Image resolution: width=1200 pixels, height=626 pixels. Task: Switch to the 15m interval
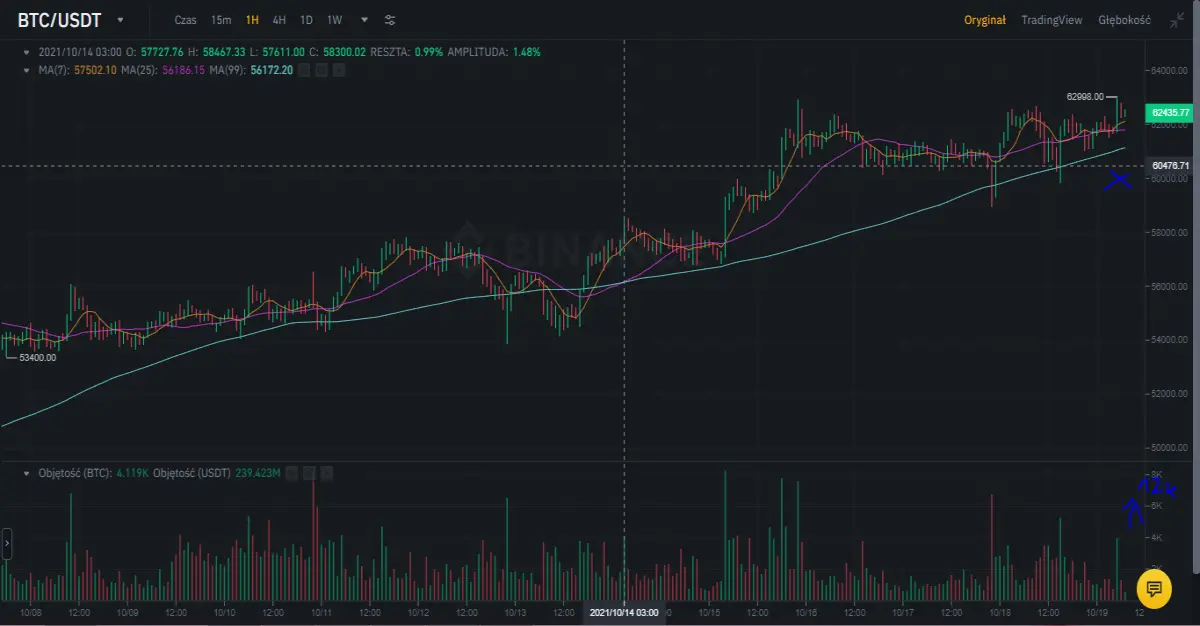pos(221,20)
